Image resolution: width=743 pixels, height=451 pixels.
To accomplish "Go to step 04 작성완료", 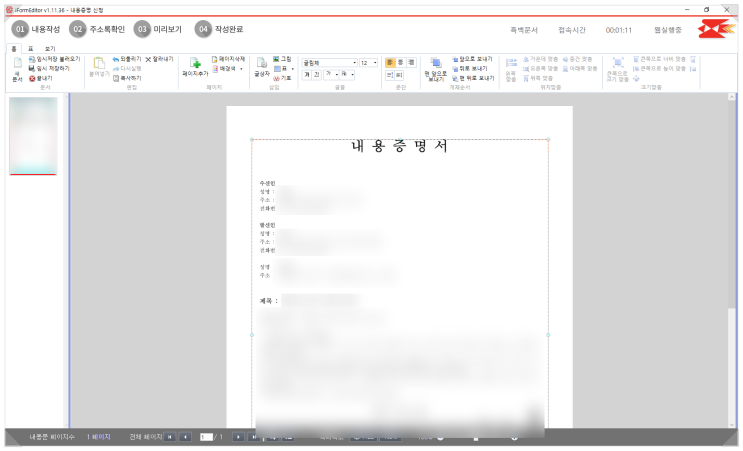I will (x=219, y=29).
